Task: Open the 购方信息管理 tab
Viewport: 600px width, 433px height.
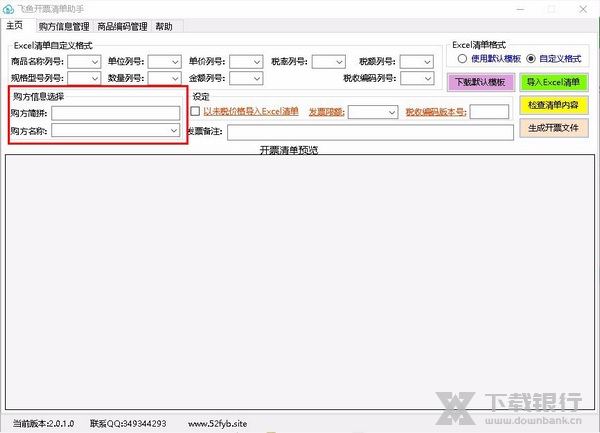Action: tap(64, 26)
